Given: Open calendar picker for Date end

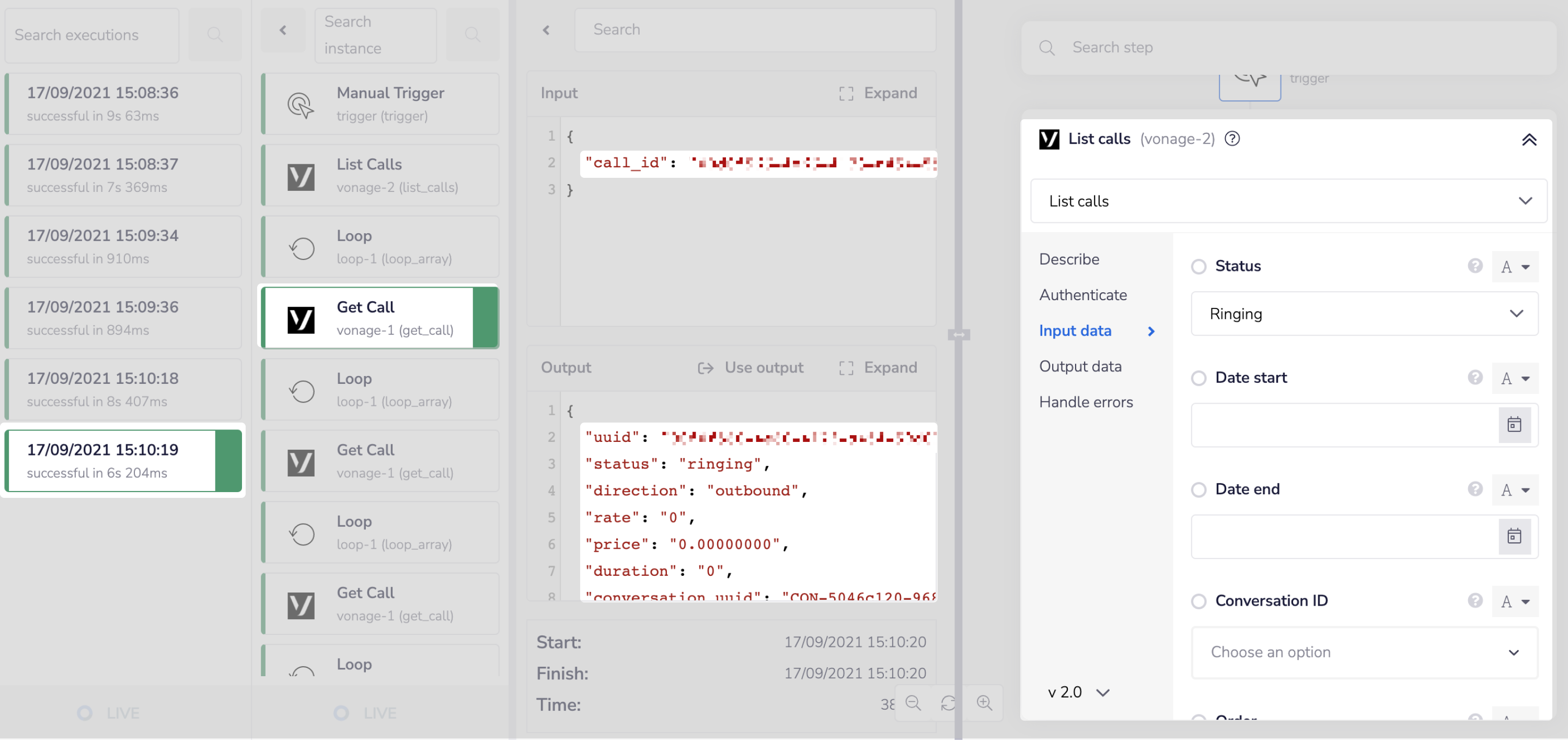Looking at the screenshot, I should 1514,536.
